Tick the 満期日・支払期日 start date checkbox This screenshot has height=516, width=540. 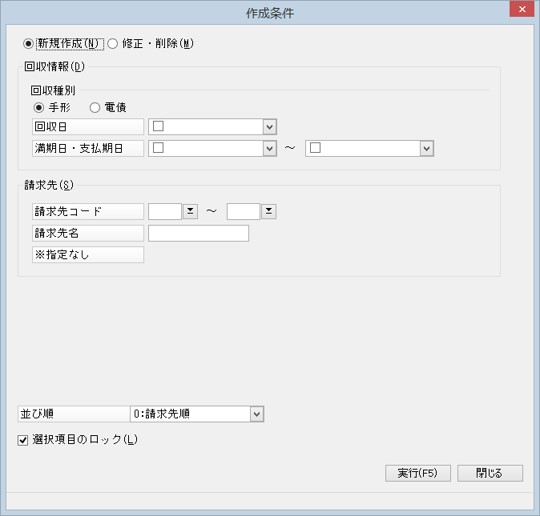[x=158, y=148]
